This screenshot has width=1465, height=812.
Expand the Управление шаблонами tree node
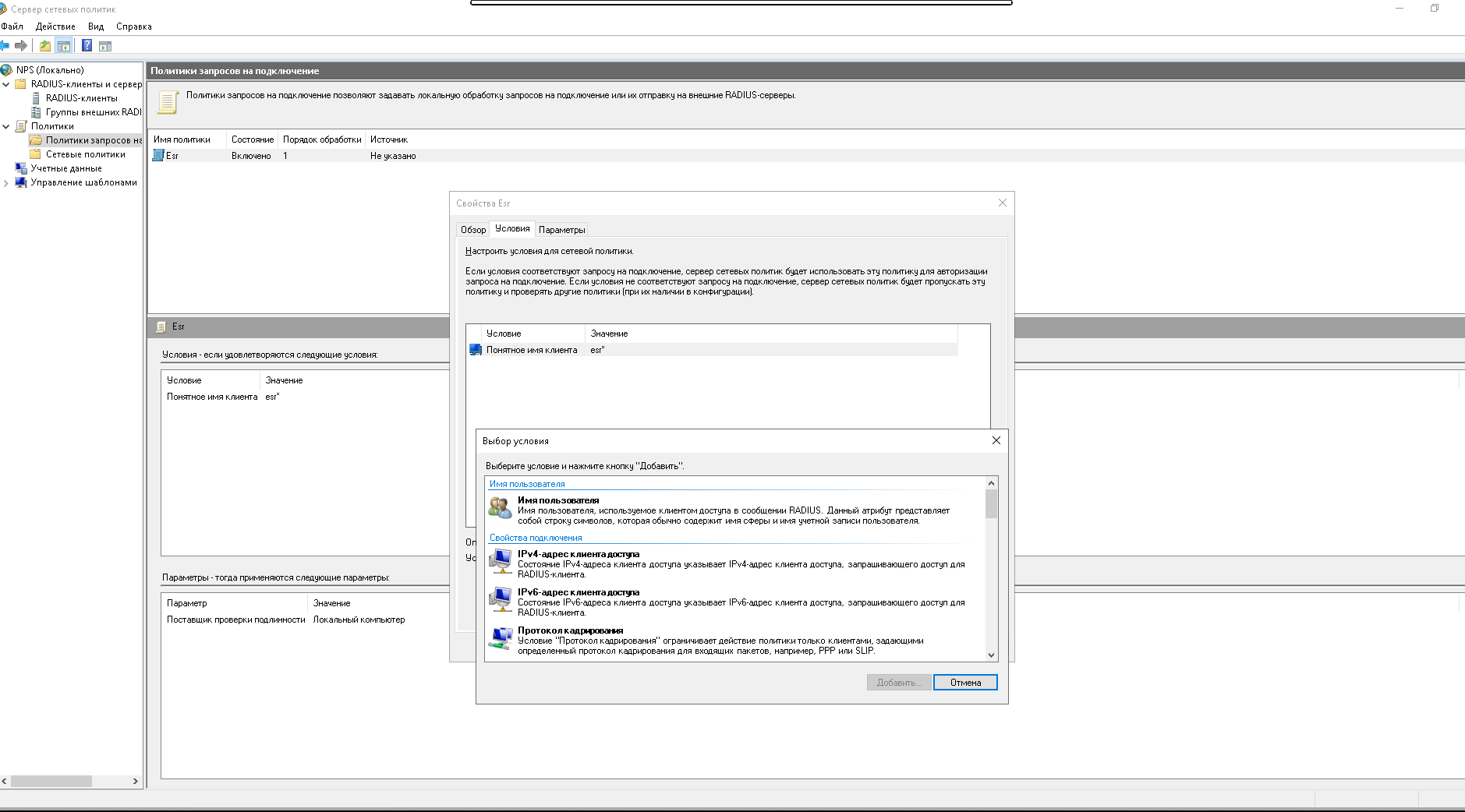pyautogui.click(x=6, y=182)
